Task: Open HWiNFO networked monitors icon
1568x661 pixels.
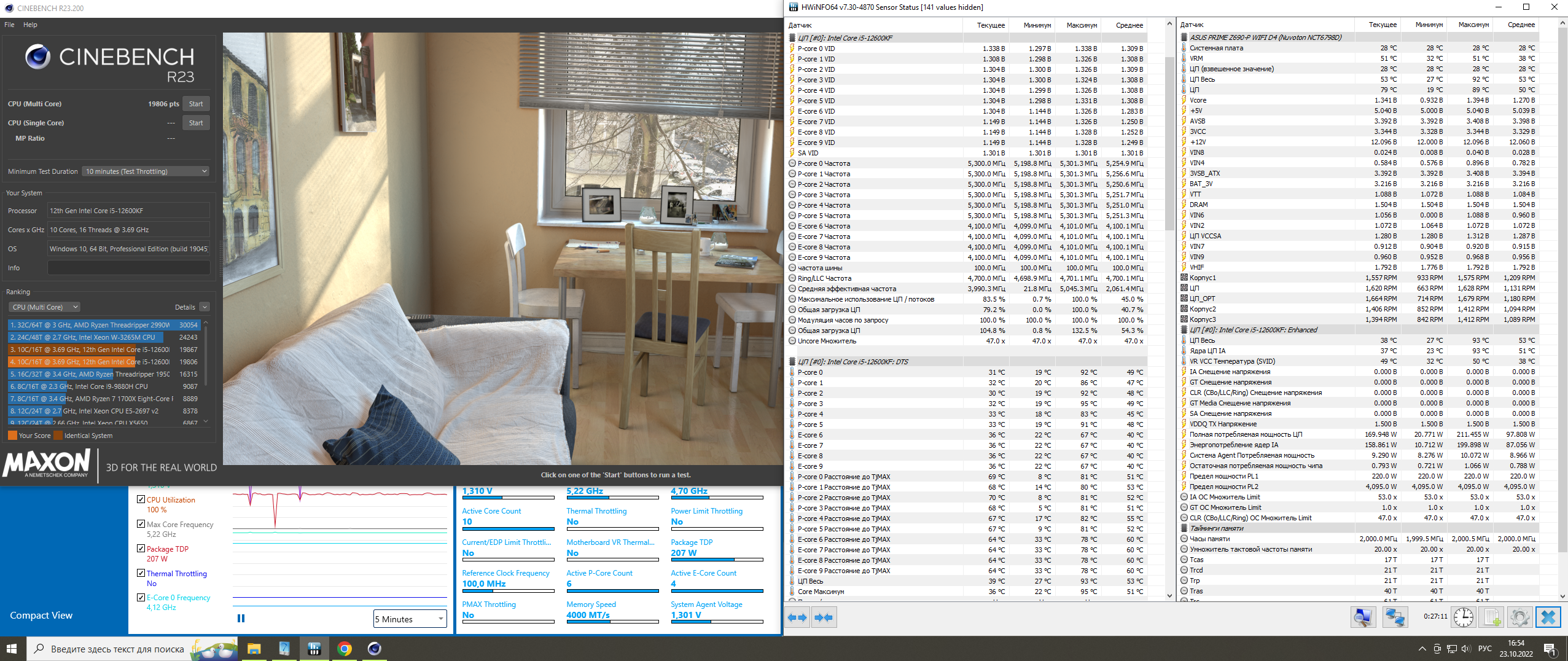Action: point(1395,617)
